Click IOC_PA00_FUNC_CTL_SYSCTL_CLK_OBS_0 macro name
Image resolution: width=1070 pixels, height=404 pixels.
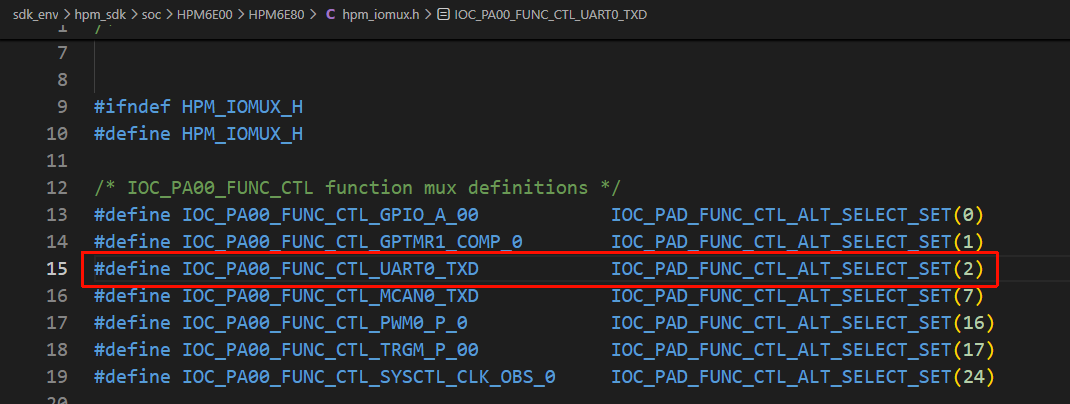pos(368,377)
